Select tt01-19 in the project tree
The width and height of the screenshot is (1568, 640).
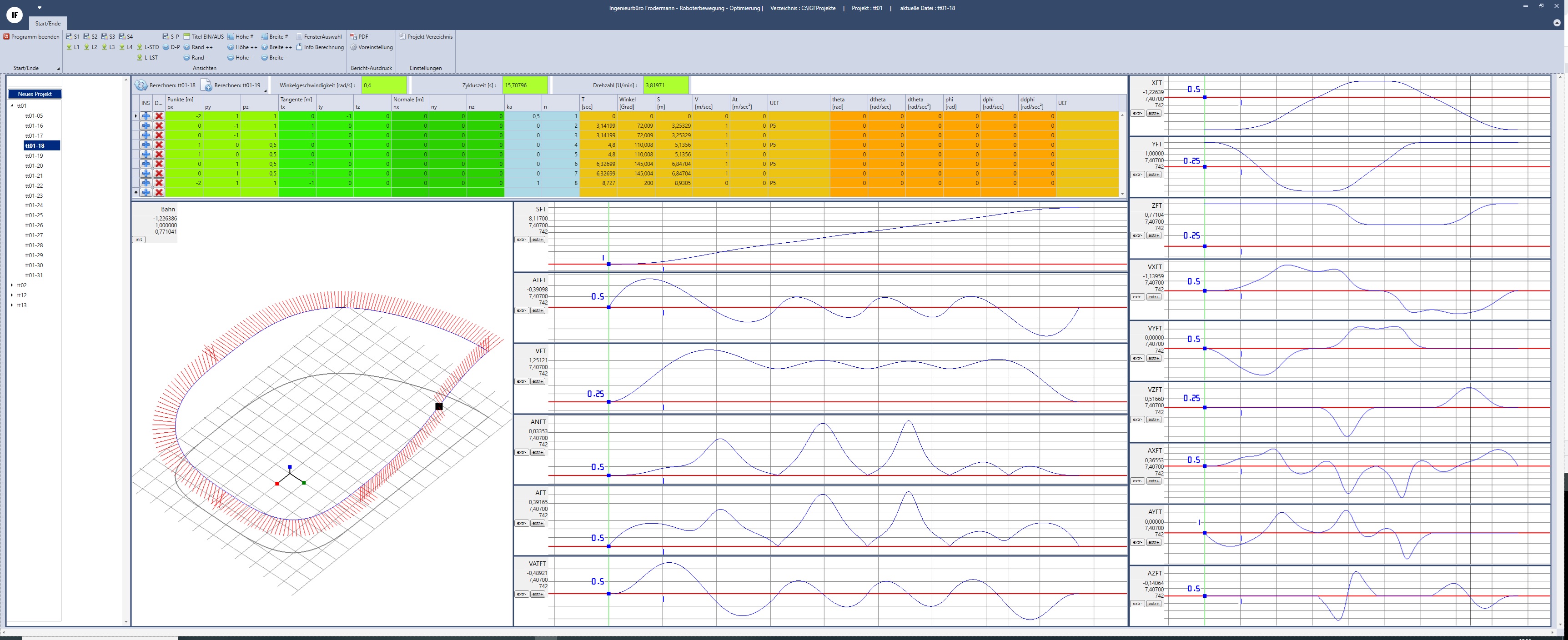(x=34, y=156)
